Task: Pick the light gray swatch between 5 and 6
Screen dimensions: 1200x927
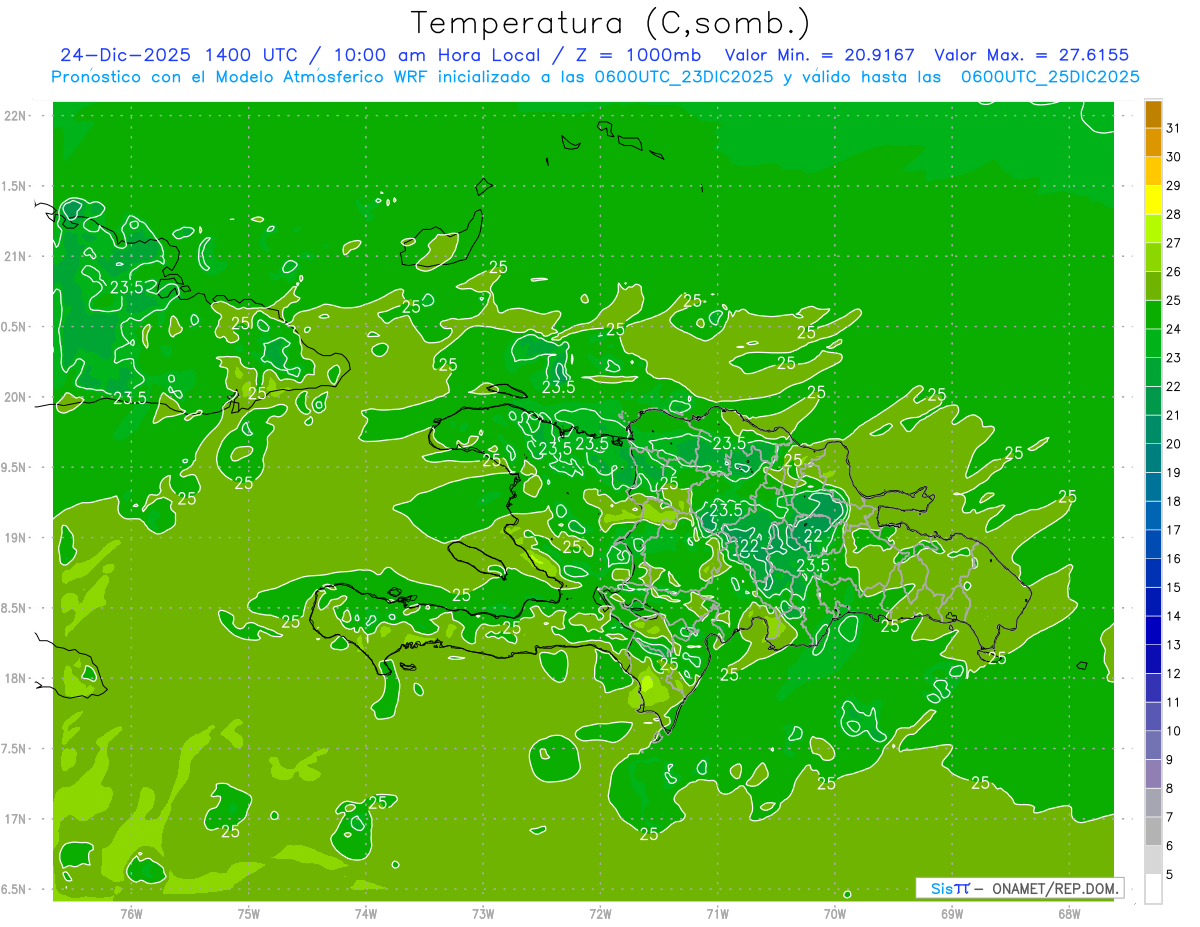Action: pyautogui.click(x=1153, y=860)
